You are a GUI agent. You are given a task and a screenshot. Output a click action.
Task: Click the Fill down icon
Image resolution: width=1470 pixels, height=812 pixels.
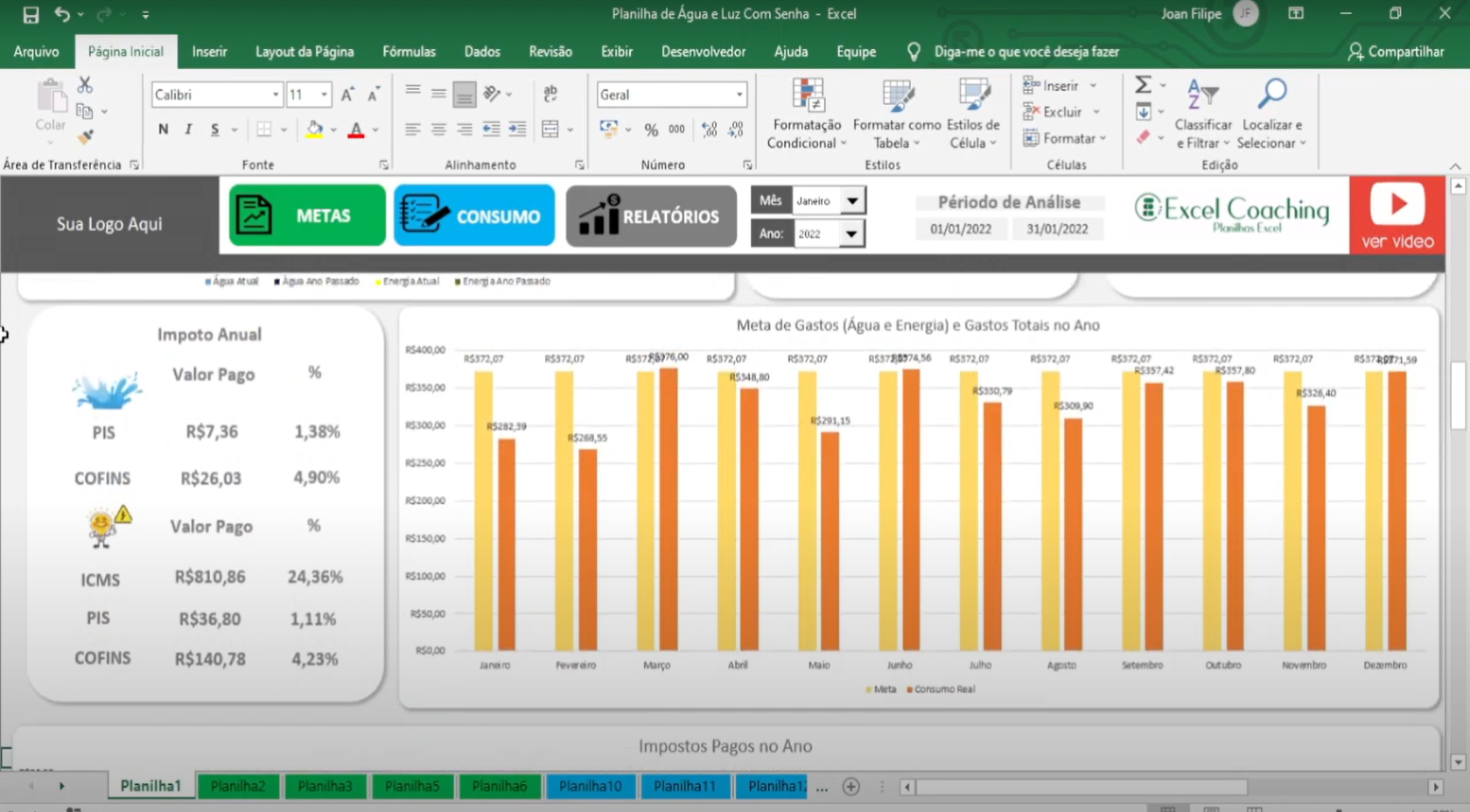point(1144,111)
